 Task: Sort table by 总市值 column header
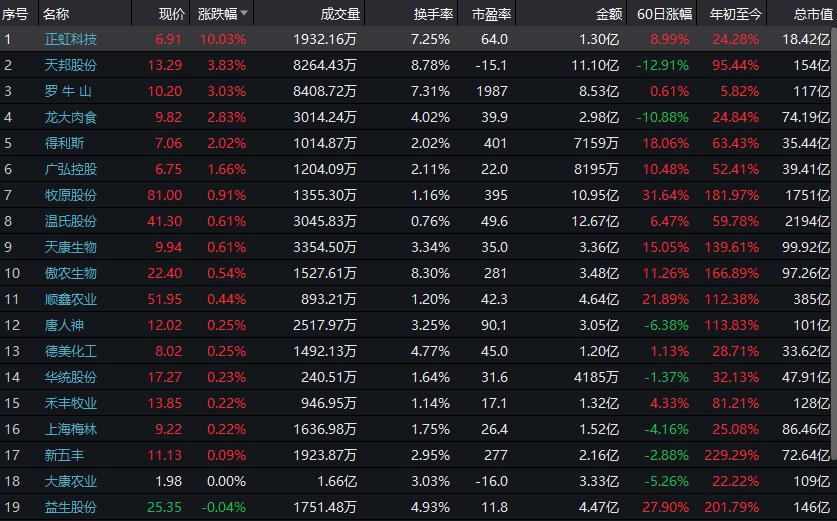[814, 14]
